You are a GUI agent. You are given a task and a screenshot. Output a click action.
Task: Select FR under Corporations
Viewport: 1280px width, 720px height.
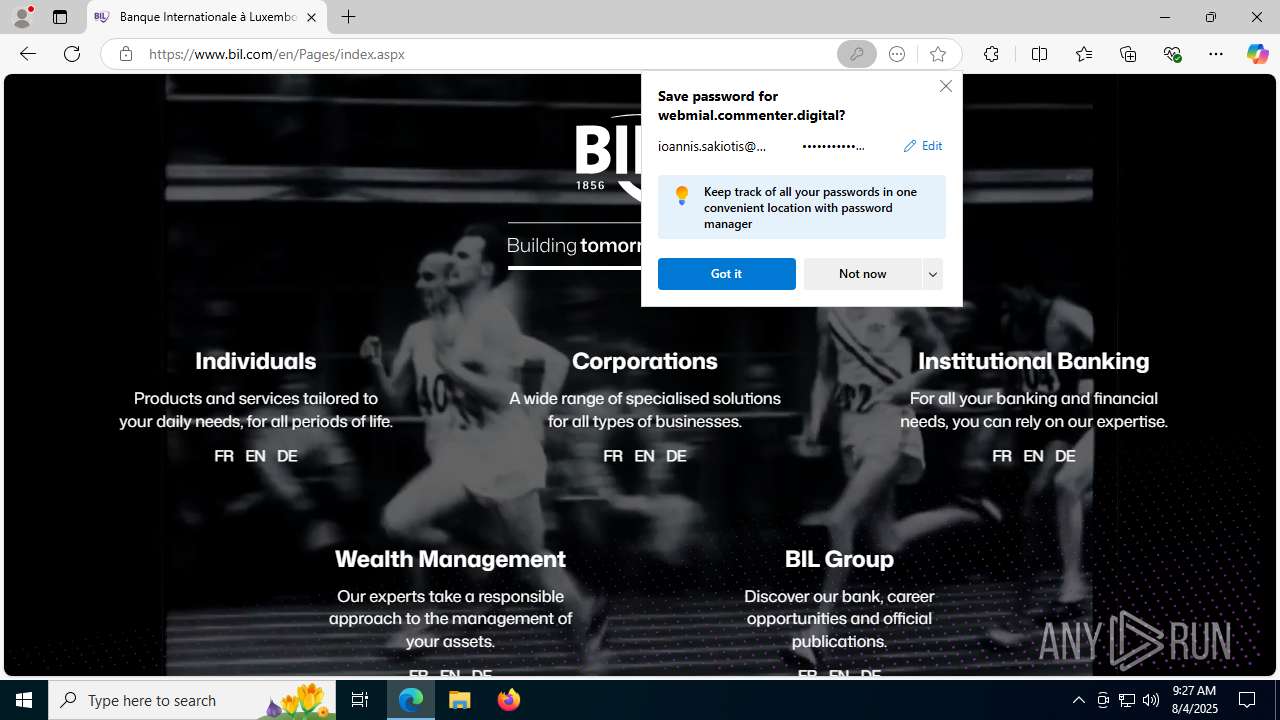(613, 456)
